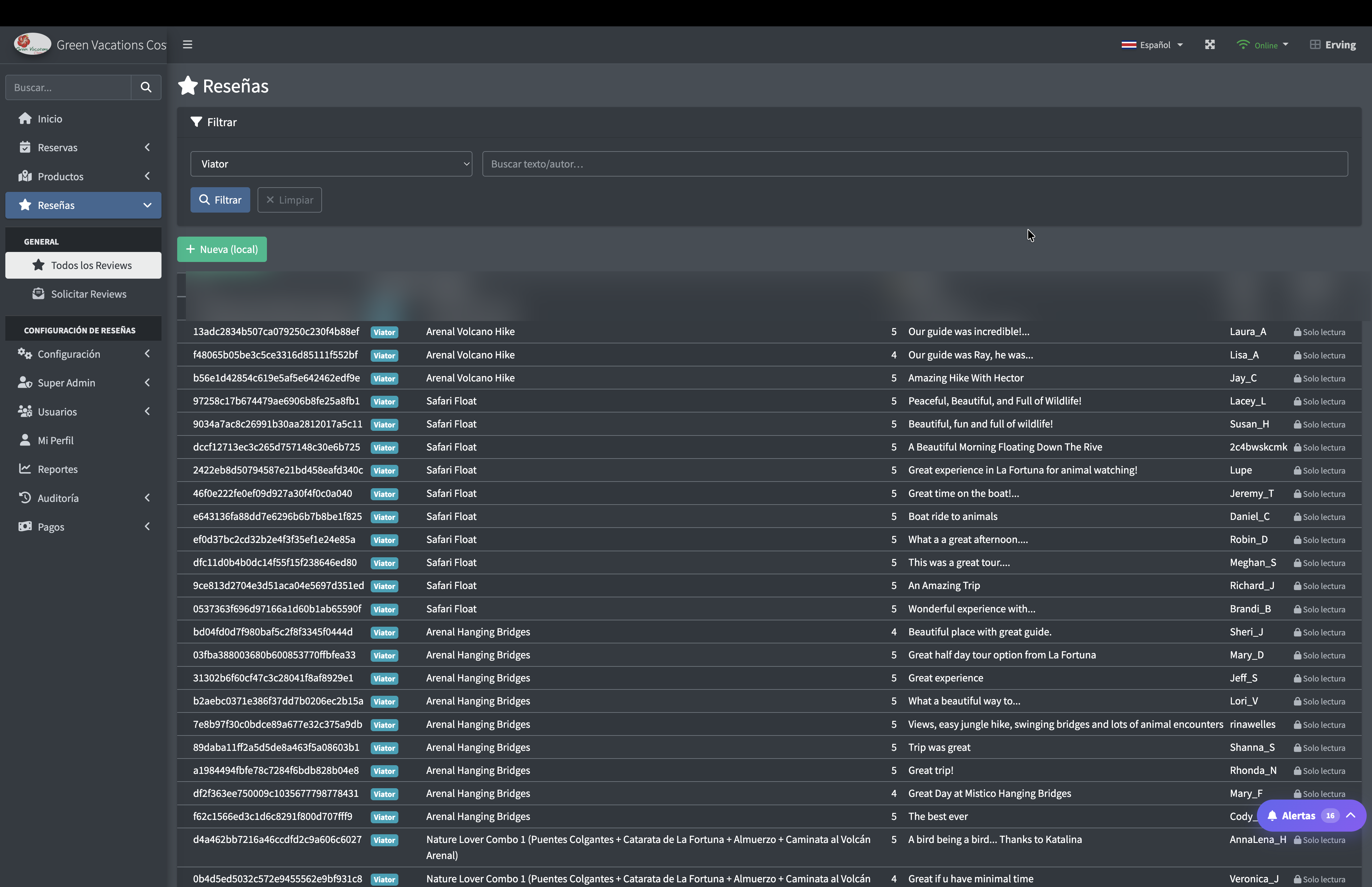Click the Solicitar Reviews envelope icon
The image size is (1372, 887).
pyautogui.click(x=39, y=293)
